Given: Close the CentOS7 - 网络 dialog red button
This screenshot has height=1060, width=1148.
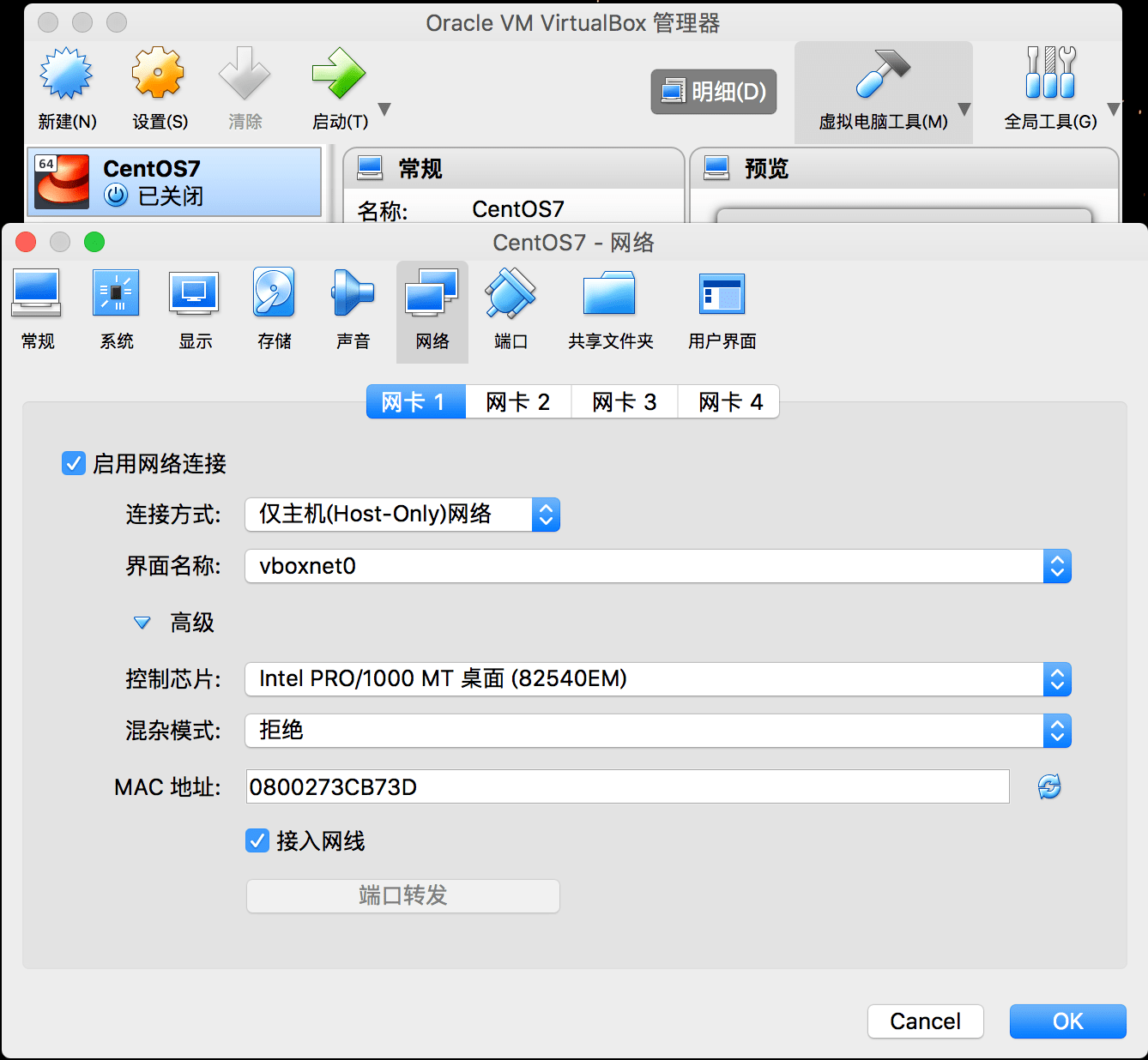Looking at the screenshot, I should pos(26,242).
